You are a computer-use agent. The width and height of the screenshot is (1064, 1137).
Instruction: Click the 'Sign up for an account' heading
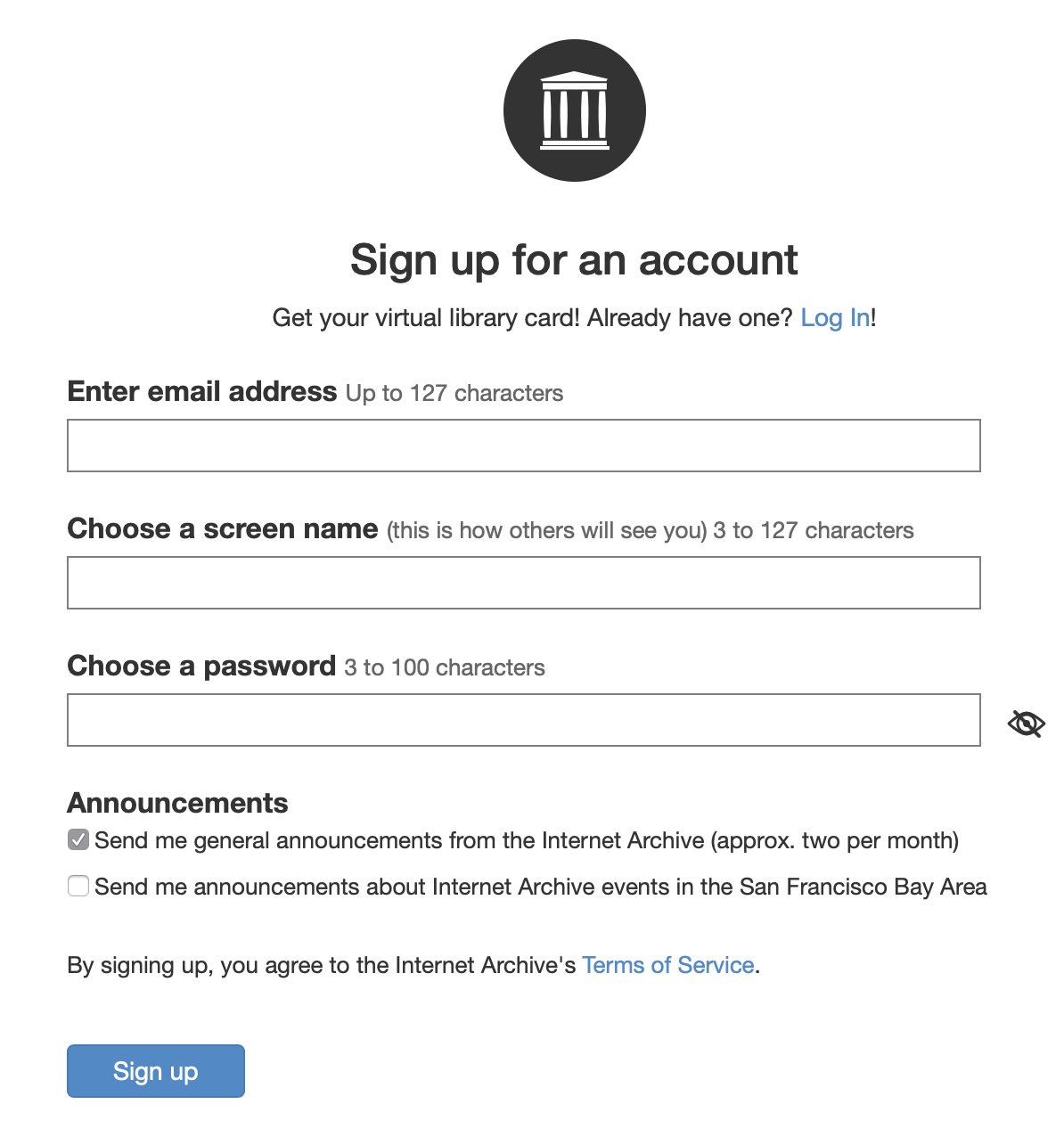click(575, 259)
